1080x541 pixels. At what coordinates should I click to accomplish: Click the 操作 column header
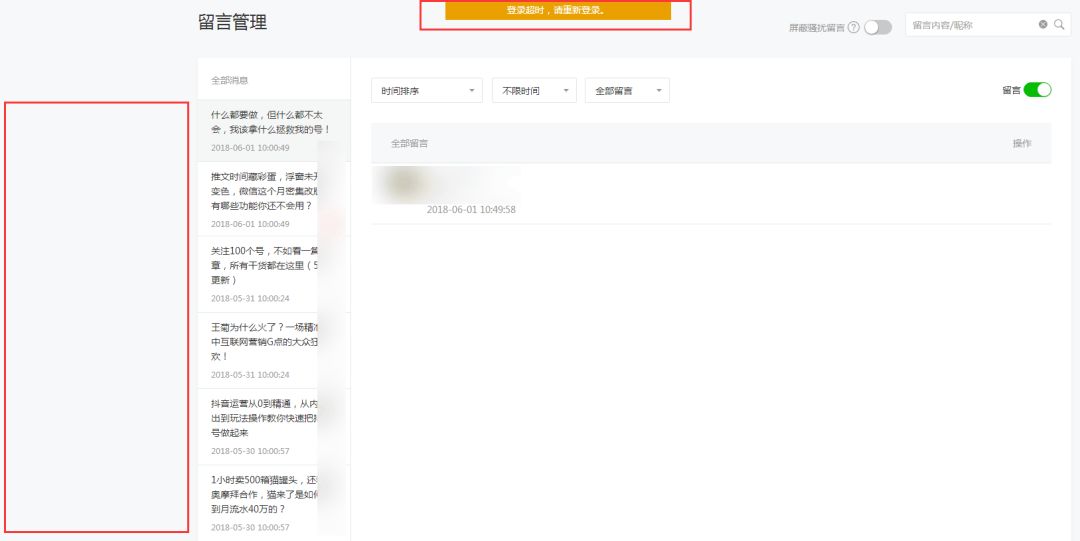1021,144
